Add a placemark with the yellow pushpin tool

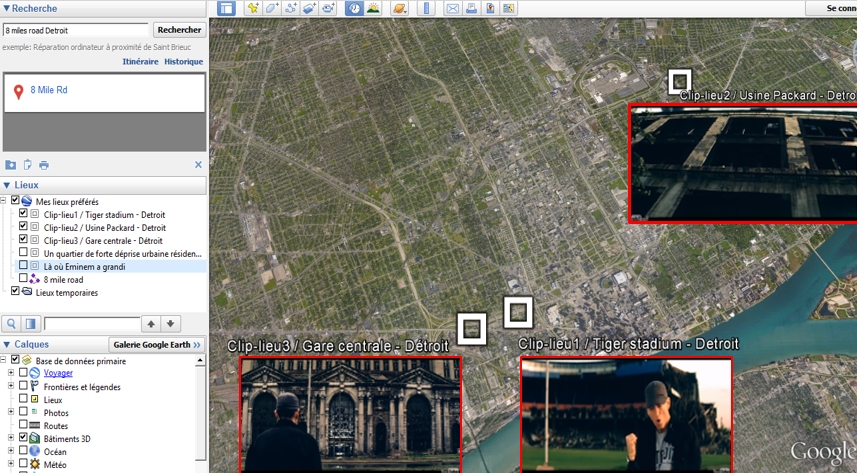(253, 8)
